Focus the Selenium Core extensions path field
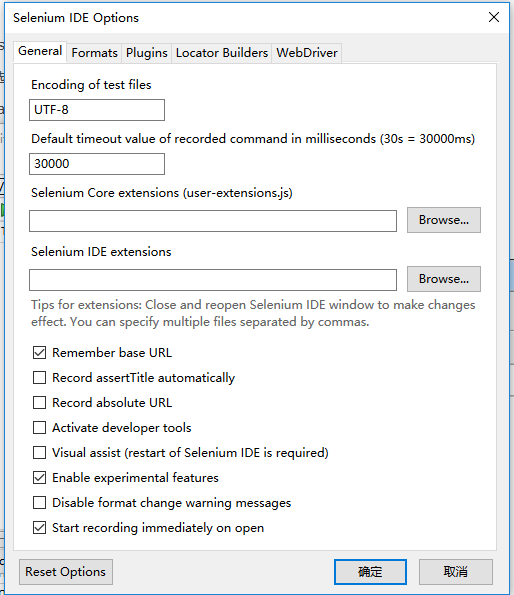The height and width of the screenshot is (595, 514). pos(213,221)
